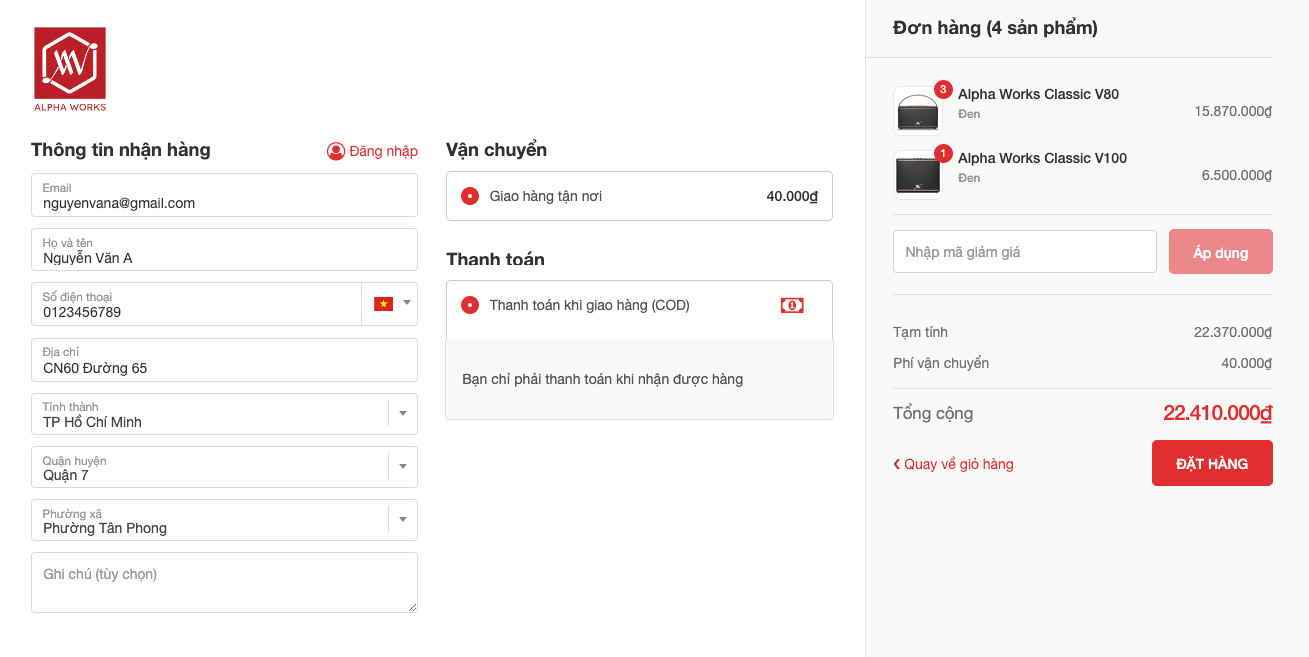Select the Giao hàng tận nơi radio button
Screen dimensions: 1309x657
(x=470, y=196)
